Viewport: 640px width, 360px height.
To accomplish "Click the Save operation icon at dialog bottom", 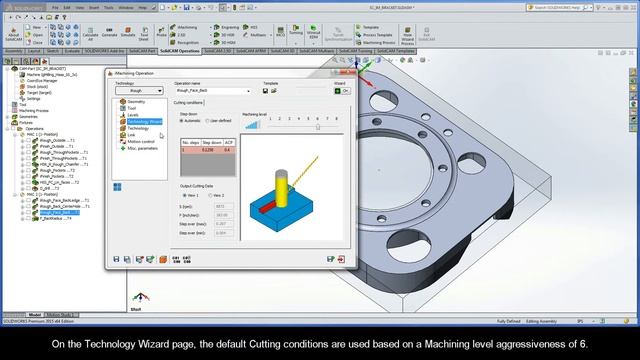I will pos(116,259).
